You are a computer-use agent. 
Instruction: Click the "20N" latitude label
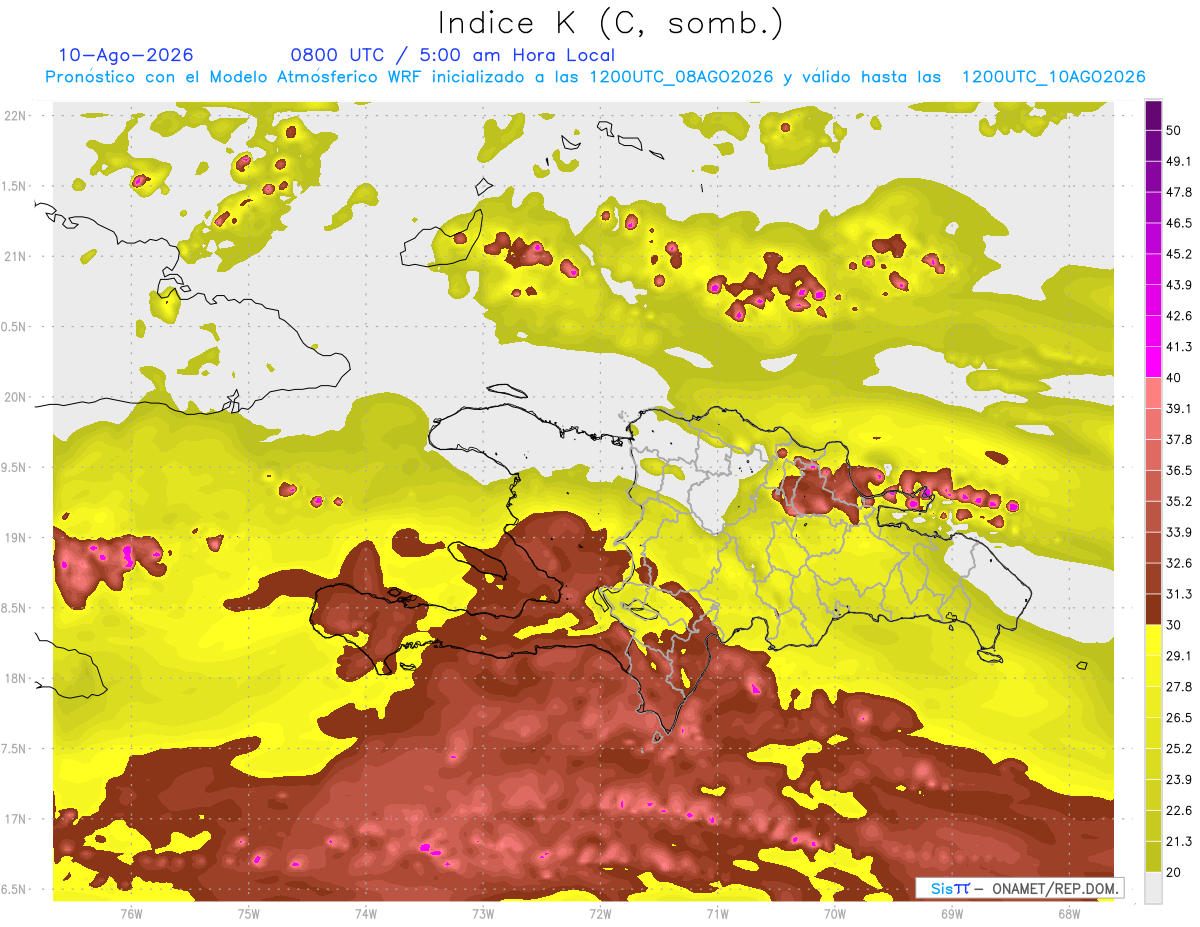coord(17,397)
